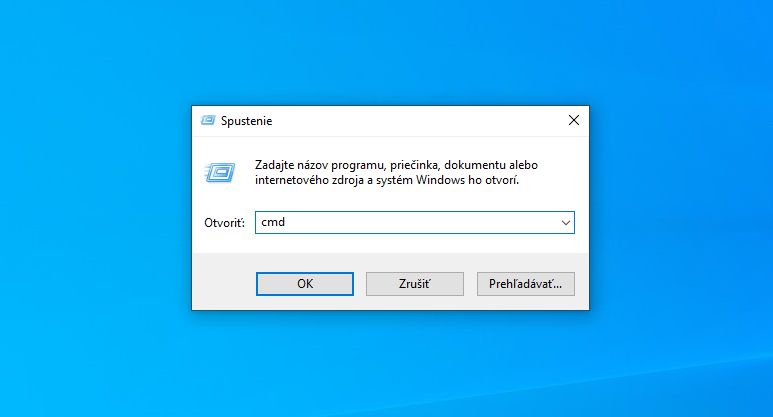Click the word Windows in description
The width and height of the screenshot is (773, 417).
pos(440,180)
